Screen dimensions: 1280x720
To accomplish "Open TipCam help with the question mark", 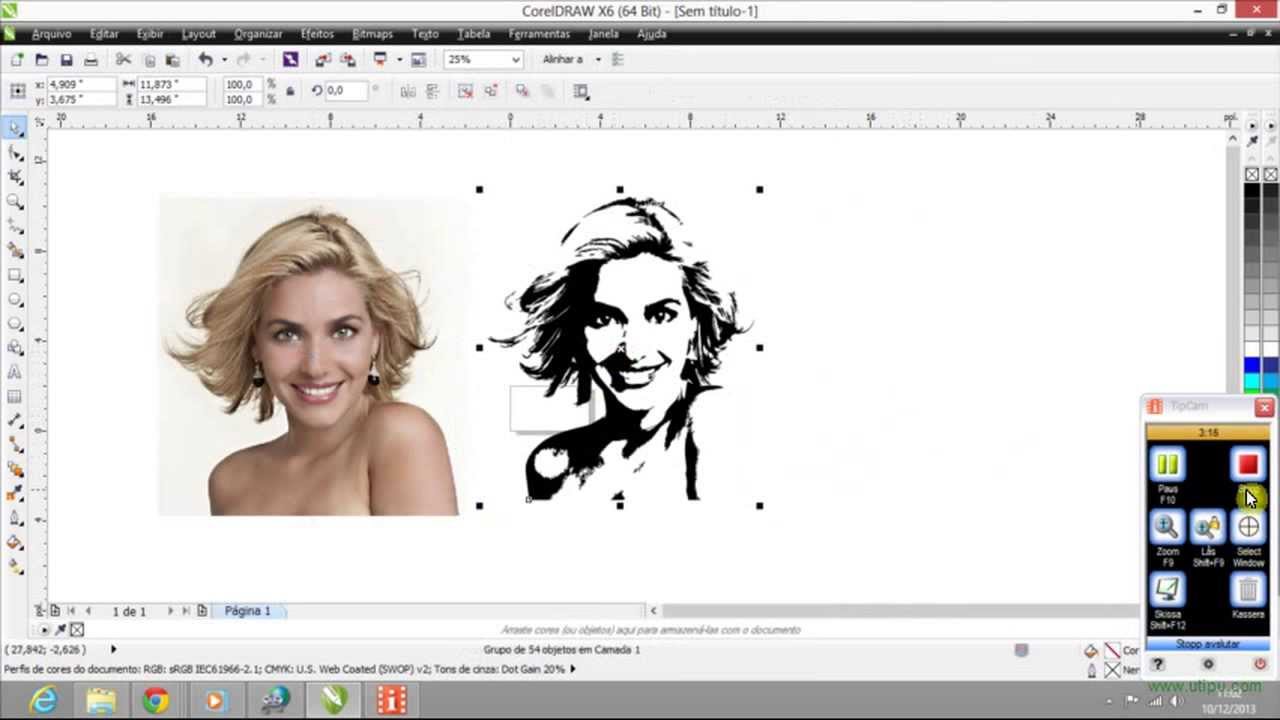I will 1158,665.
